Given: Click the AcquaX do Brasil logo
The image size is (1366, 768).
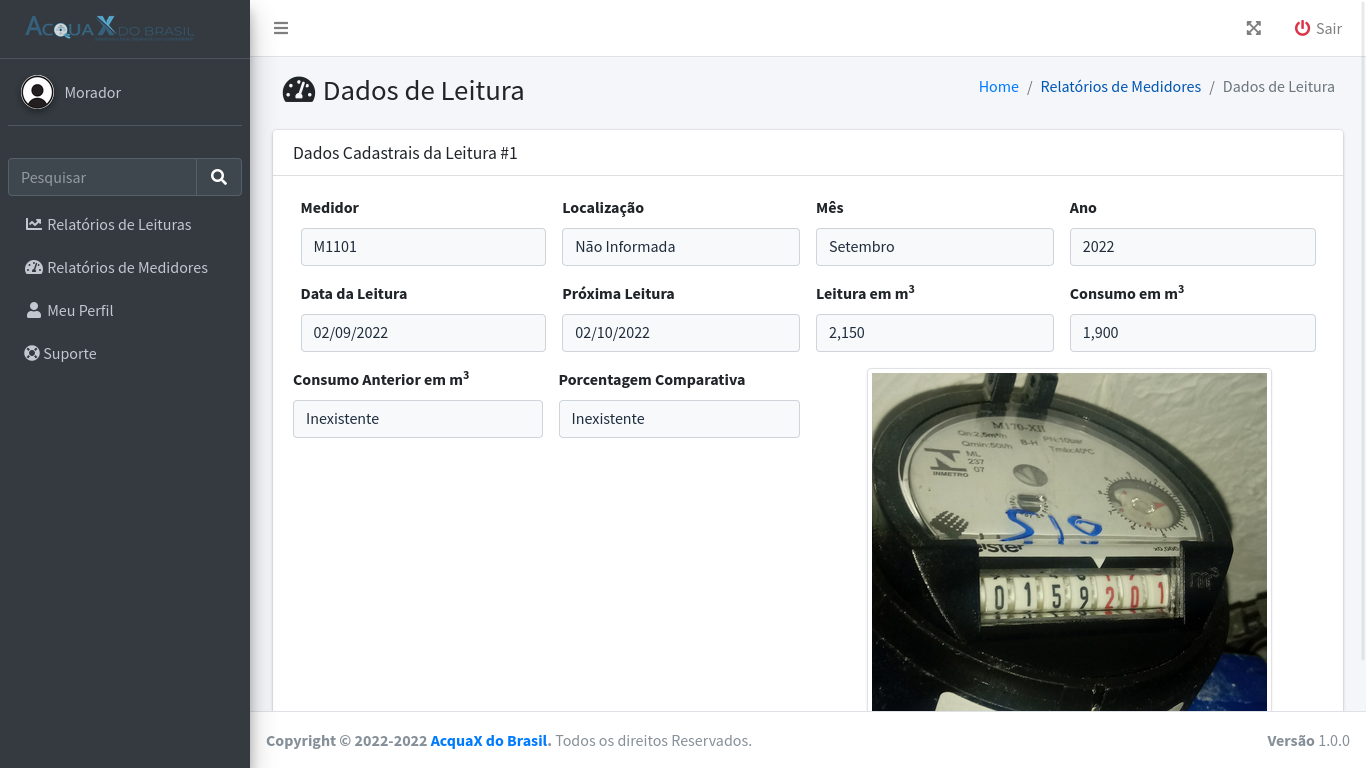Looking at the screenshot, I should [110, 28].
